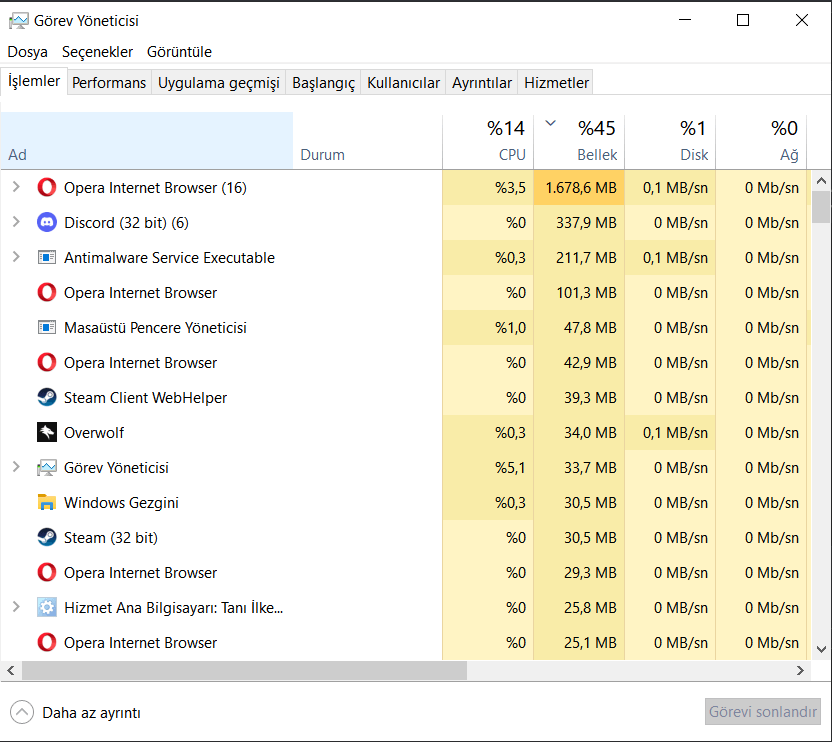The image size is (832, 742).
Task: Sort by the Durum column header
Action: pos(368,141)
